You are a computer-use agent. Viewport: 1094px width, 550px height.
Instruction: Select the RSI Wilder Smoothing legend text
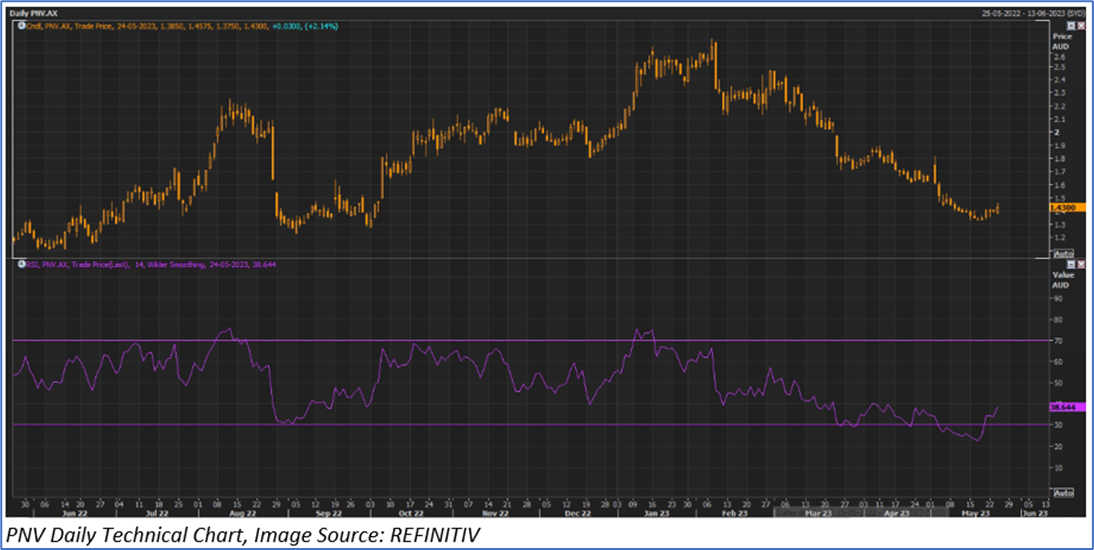(x=149, y=265)
